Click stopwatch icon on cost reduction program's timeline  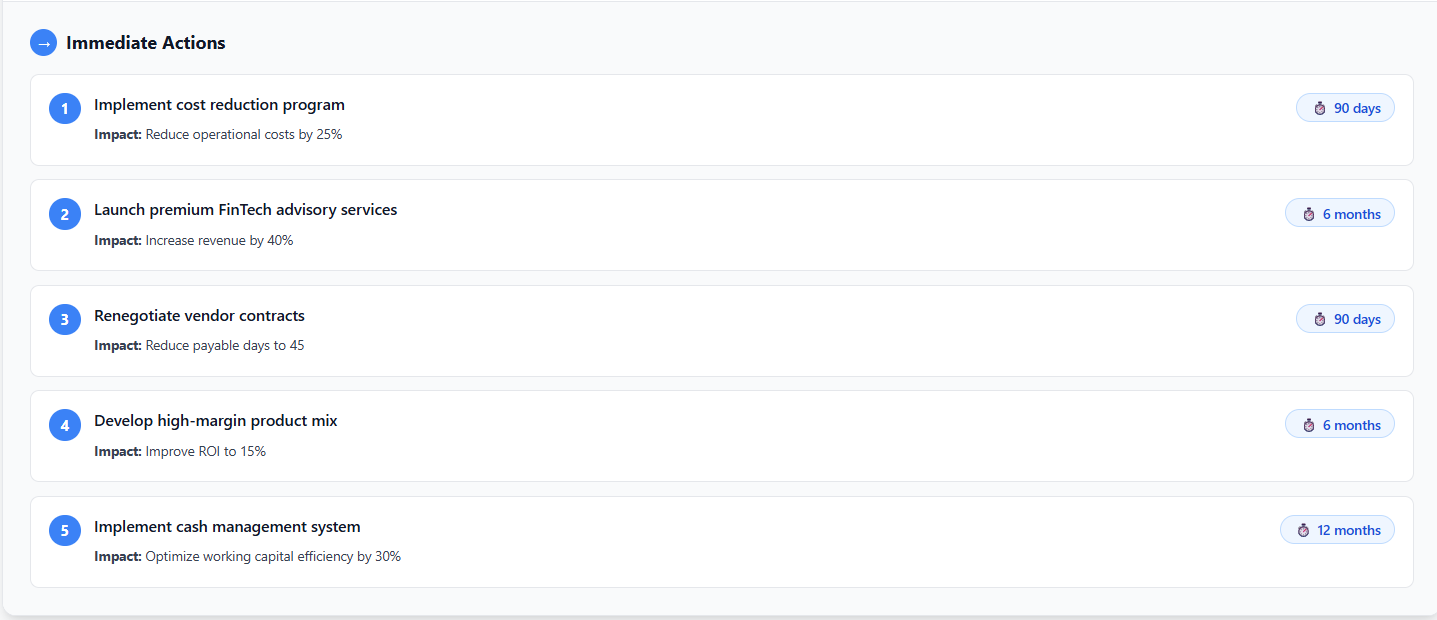click(x=1320, y=108)
